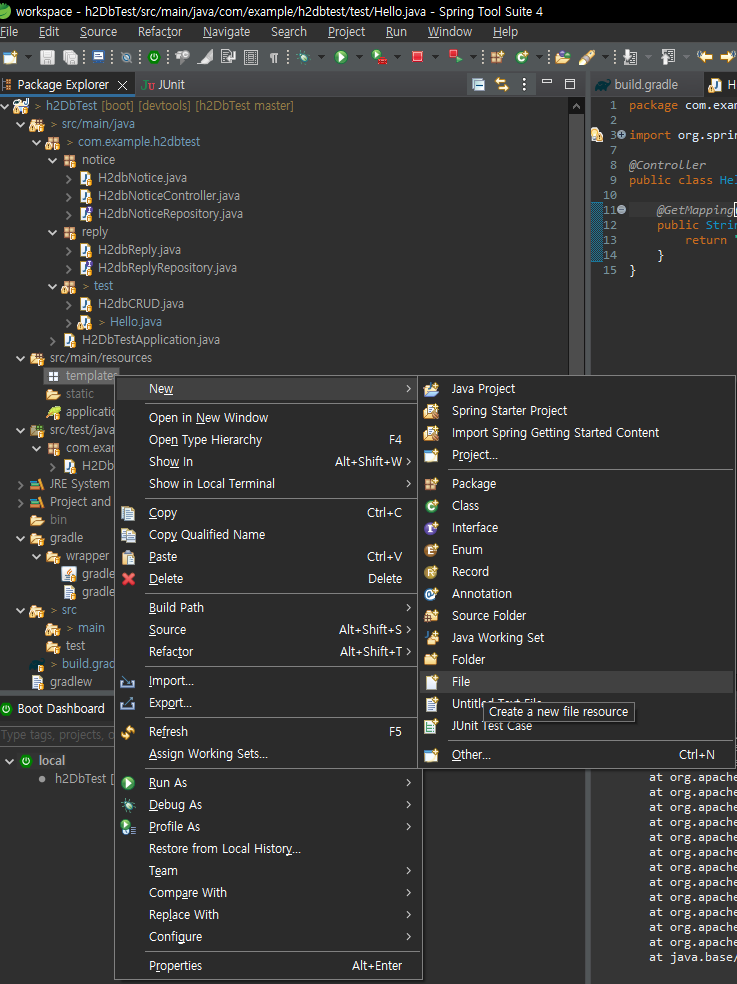Collapse the gradle folder node
The width and height of the screenshot is (737, 984).
tap(21, 538)
